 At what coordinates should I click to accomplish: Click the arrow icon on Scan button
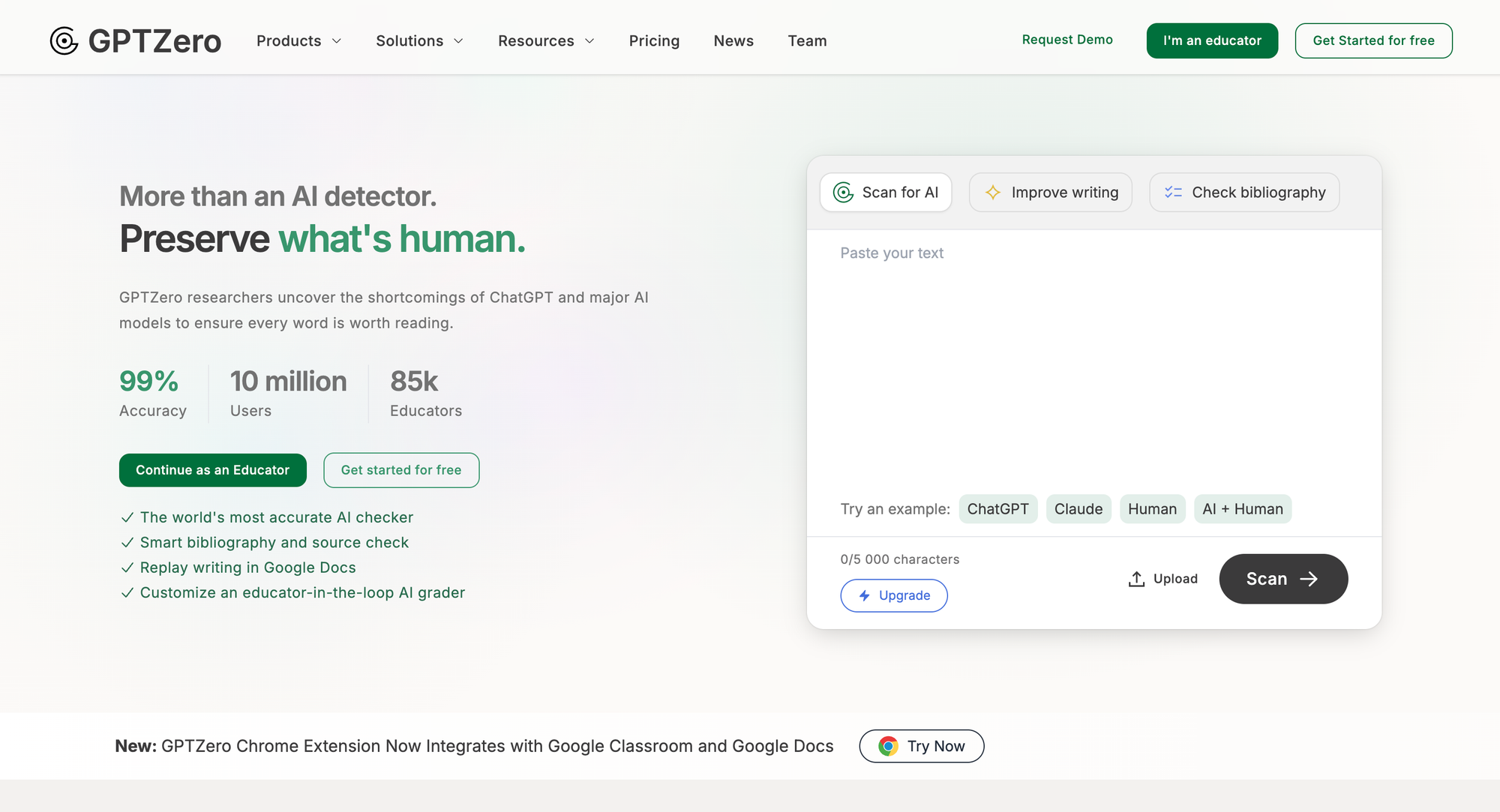[x=1309, y=579]
